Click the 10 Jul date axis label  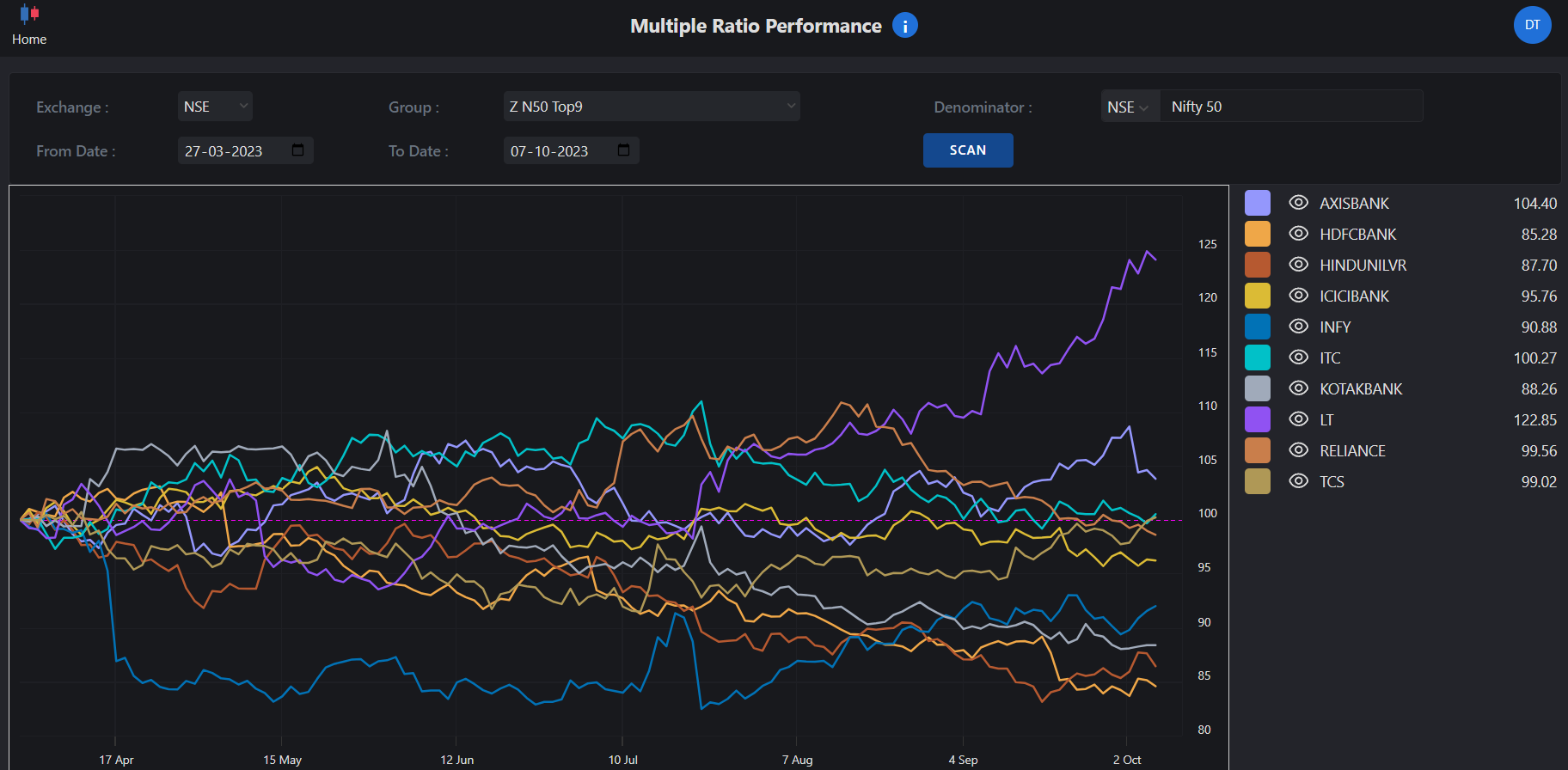[x=623, y=760]
